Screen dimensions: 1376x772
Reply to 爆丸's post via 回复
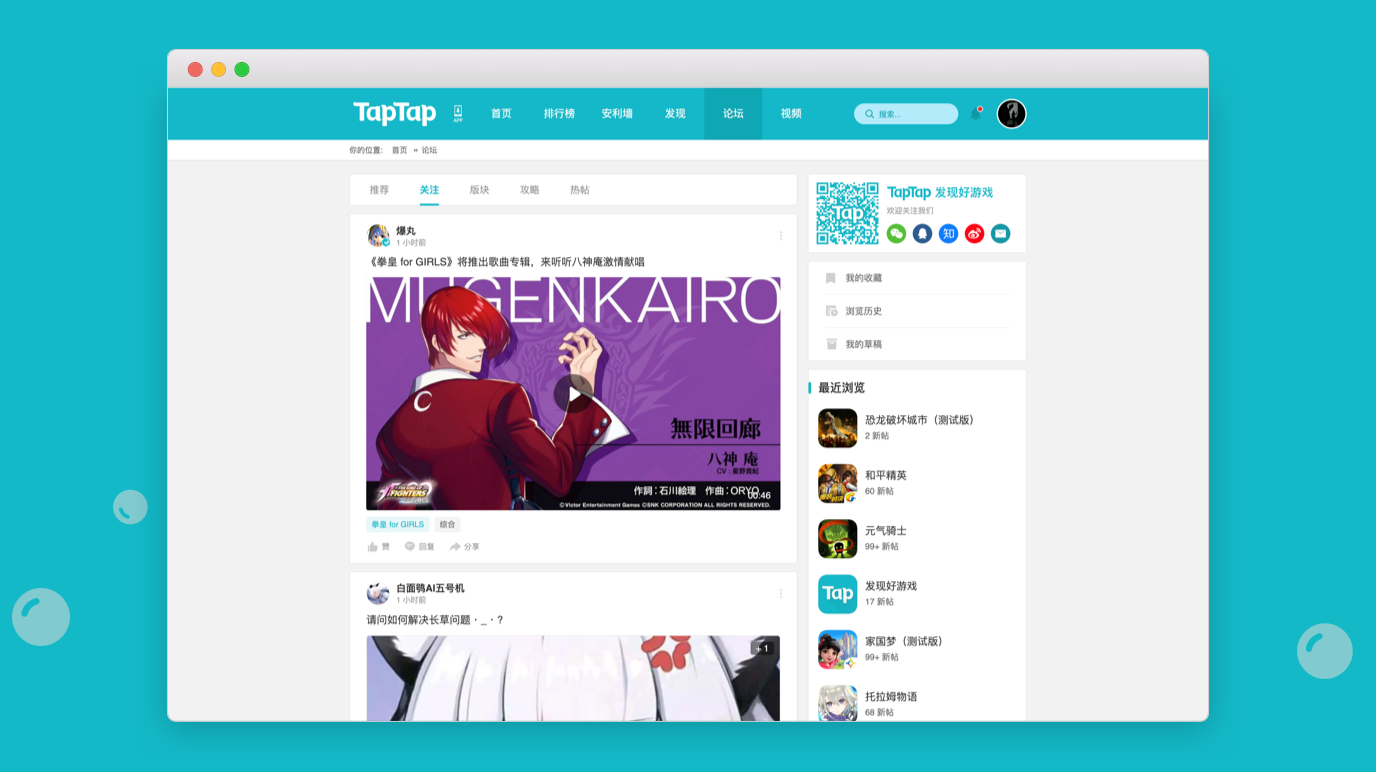(x=419, y=547)
